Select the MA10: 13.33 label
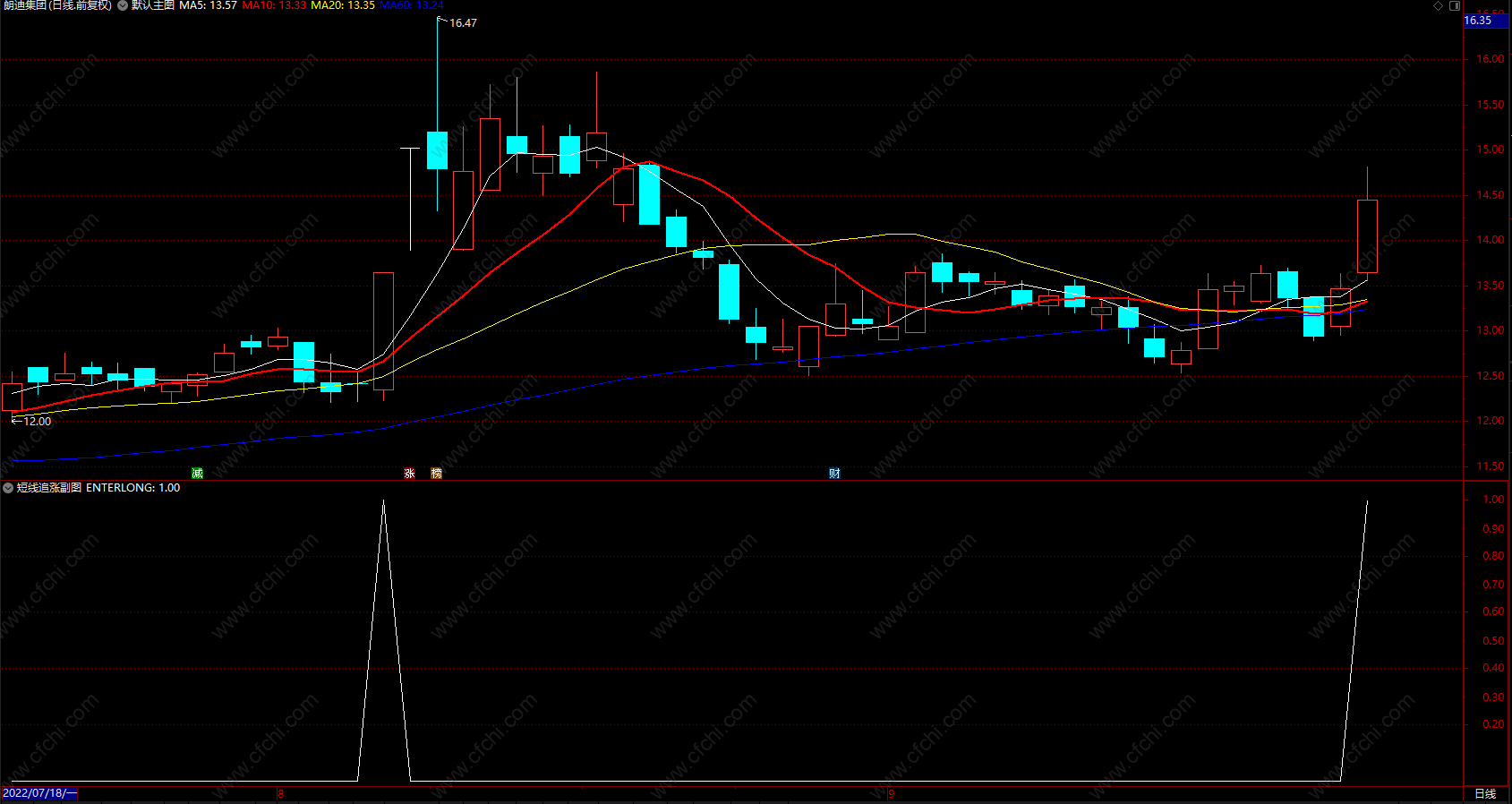 tap(274, 5)
